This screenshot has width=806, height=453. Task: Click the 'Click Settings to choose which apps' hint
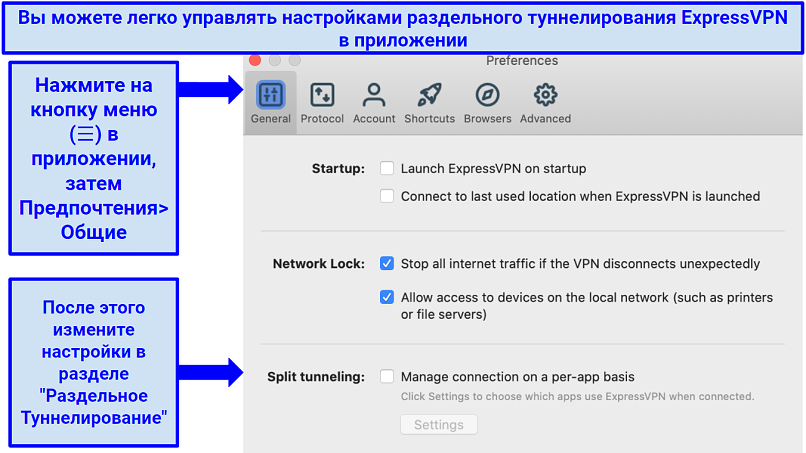click(x=577, y=396)
